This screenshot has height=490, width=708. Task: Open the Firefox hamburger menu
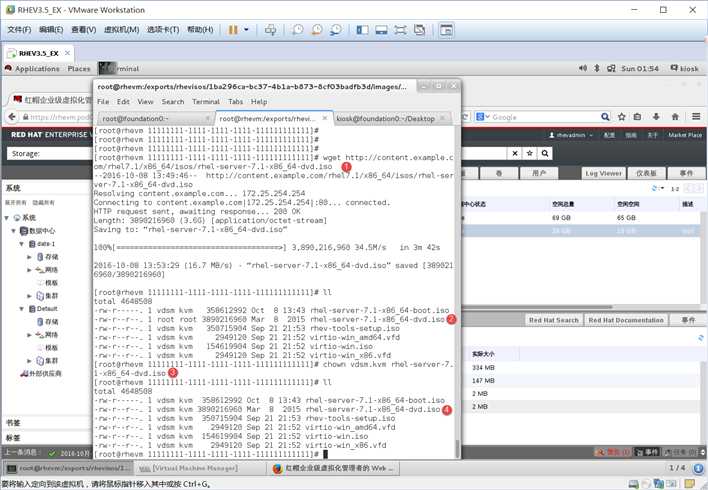pos(696,117)
